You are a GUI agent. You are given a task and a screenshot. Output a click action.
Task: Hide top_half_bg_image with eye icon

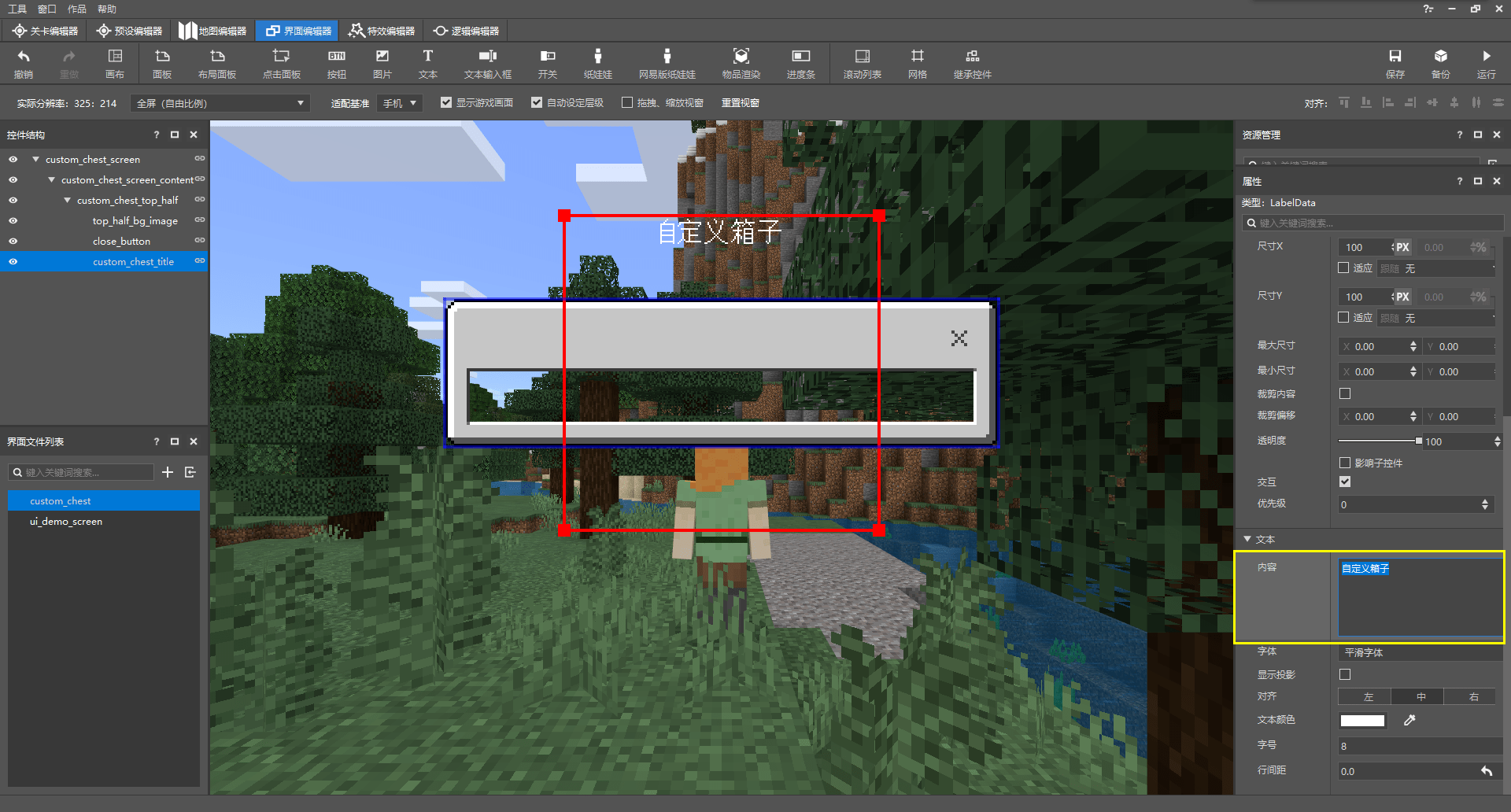[13, 220]
